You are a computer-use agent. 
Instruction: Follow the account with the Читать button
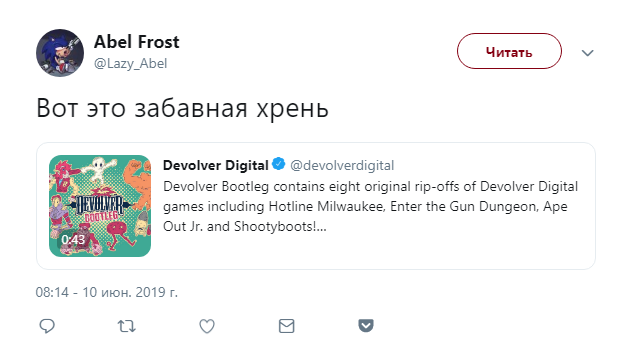(x=509, y=51)
